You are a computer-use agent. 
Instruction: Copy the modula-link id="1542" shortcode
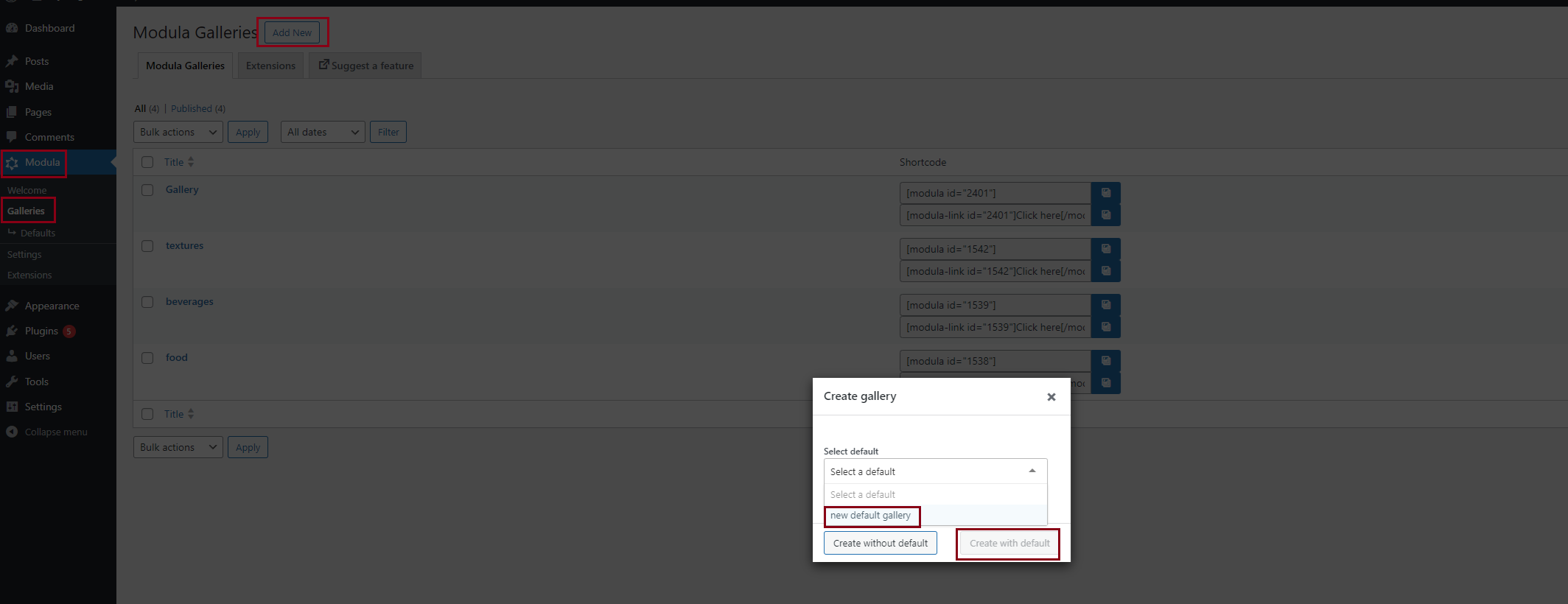click(x=1105, y=271)
